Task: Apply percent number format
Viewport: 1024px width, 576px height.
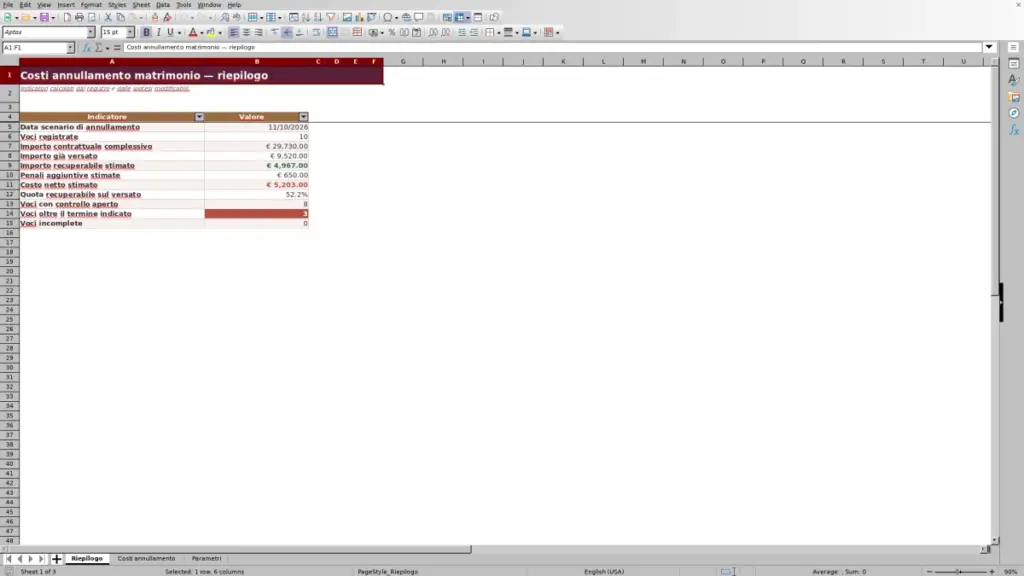Action: pyautogui.click(x=392, y=33)
